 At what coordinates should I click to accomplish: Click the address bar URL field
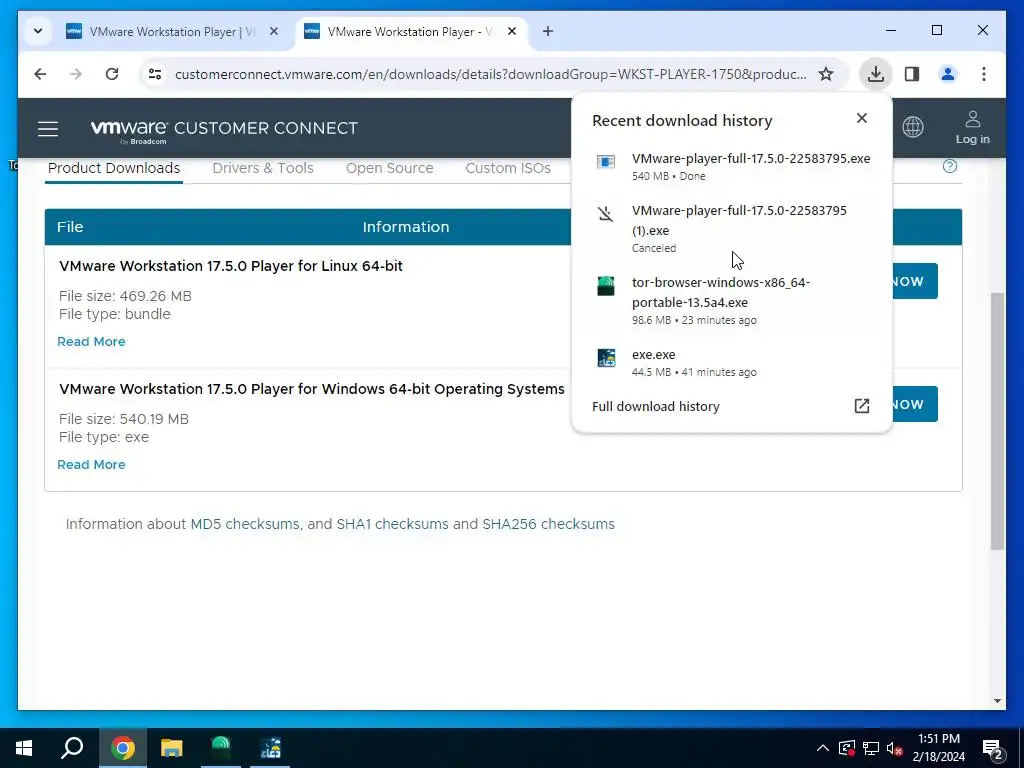point(490,74)
